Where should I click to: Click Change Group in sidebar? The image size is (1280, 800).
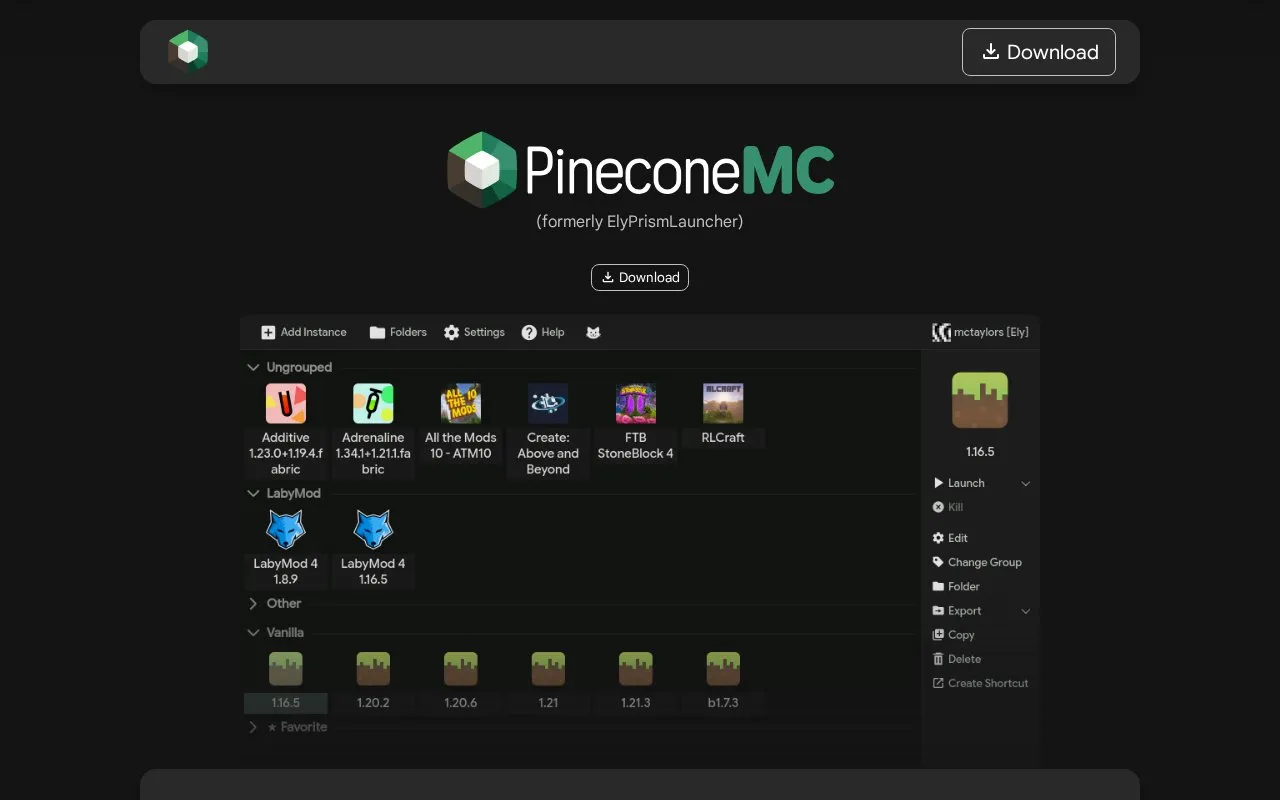(977, 562)
